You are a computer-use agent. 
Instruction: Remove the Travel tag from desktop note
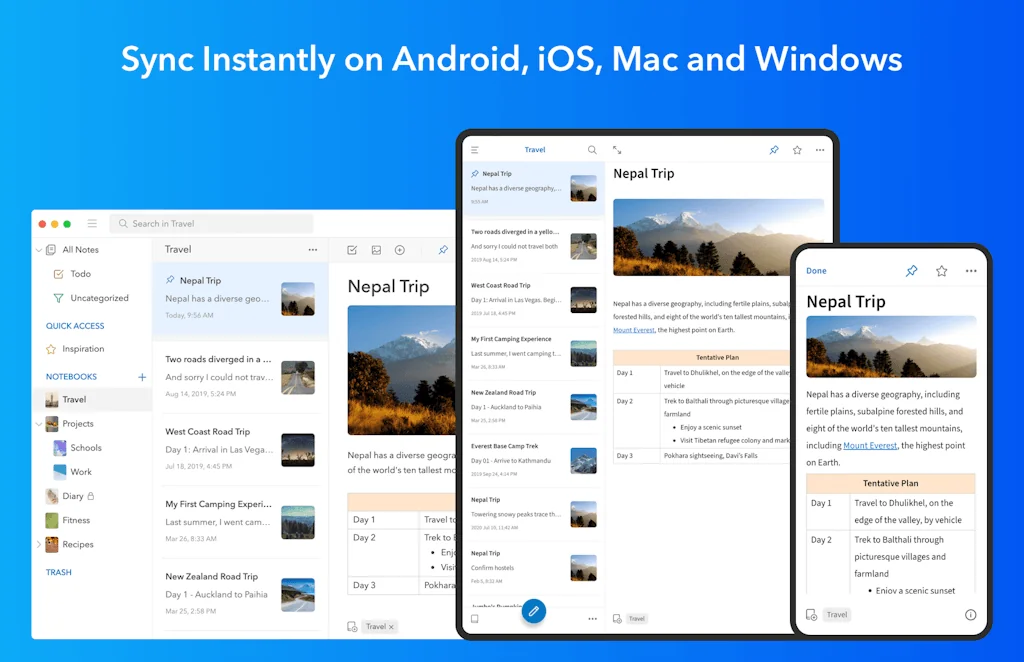(391, 627)
